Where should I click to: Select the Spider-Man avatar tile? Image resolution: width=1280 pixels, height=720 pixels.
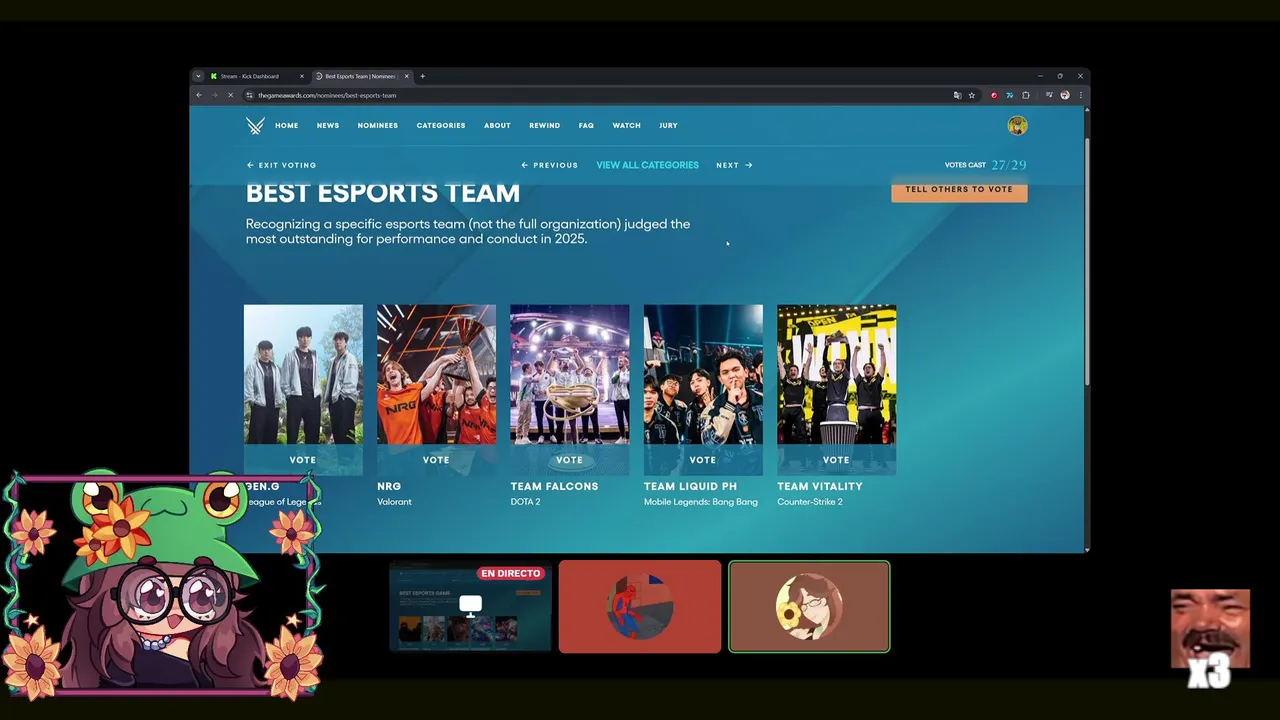click(640, 607)
